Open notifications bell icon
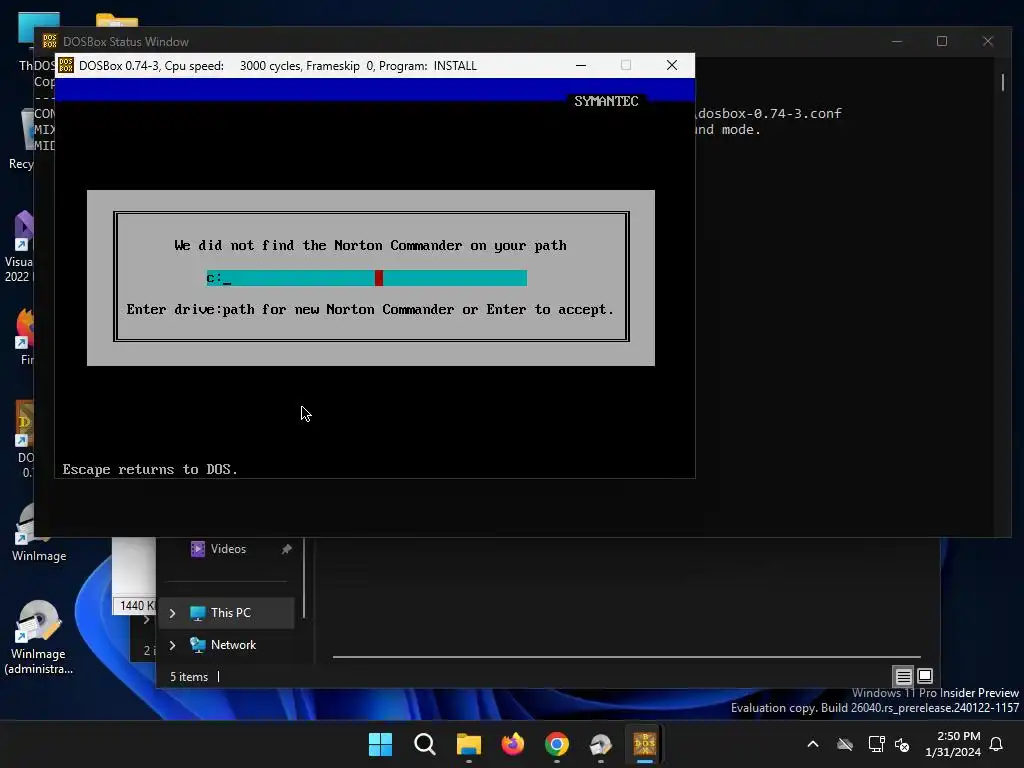This screenshot has height=768, width=1024. click(996, 744)
